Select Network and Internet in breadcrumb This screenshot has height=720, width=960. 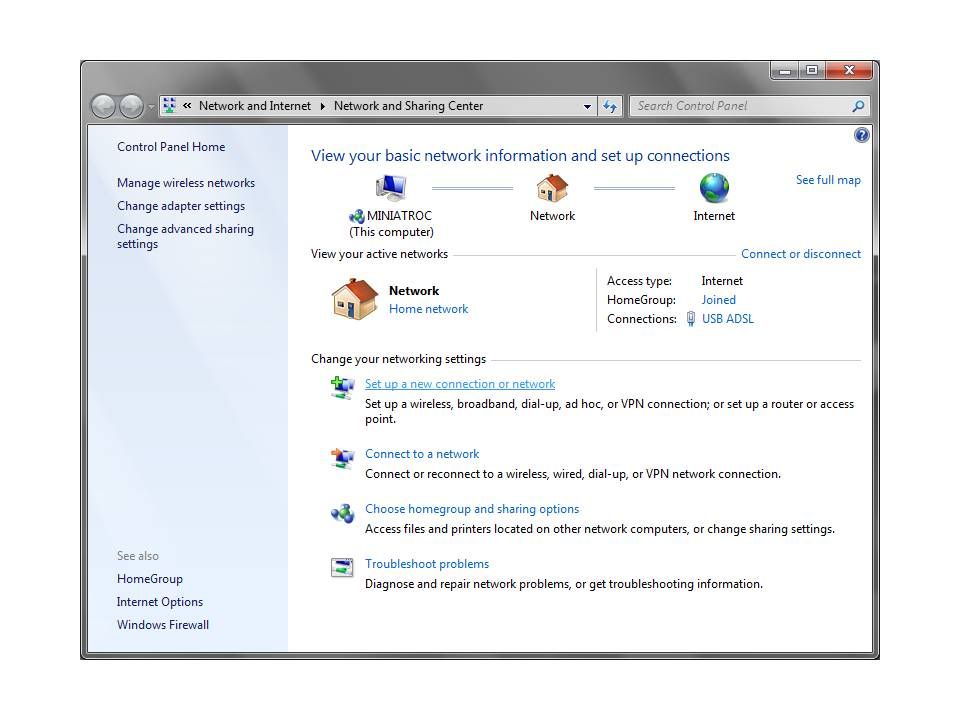(x=255, y=106)
